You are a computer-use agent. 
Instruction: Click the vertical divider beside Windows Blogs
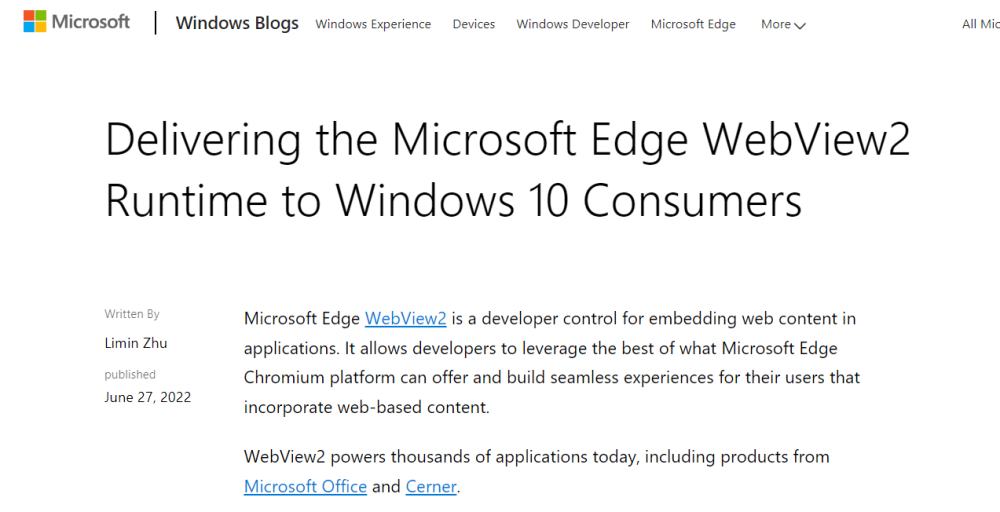[x=156, y=23]
